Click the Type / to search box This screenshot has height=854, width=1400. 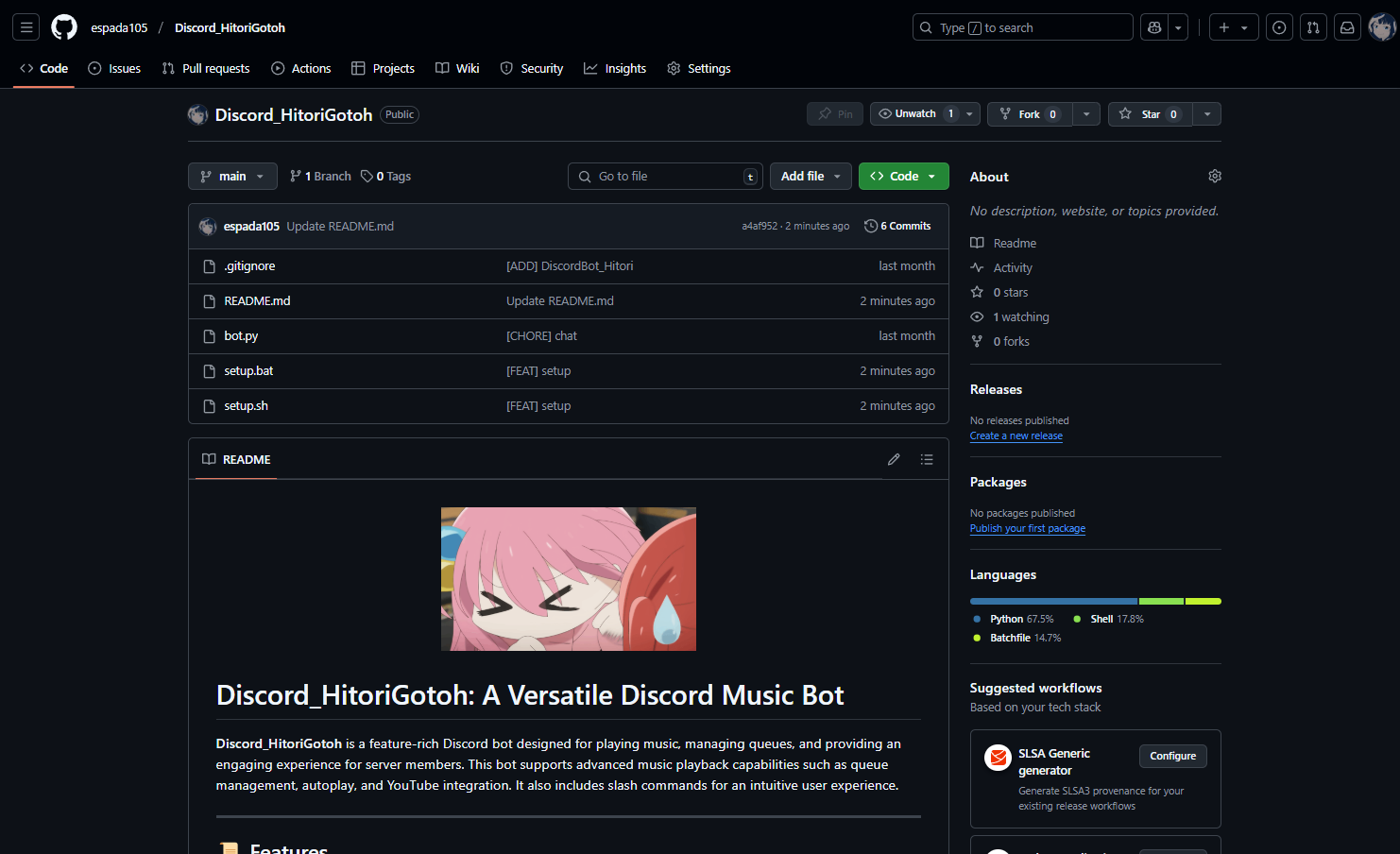pyautogui.click(x=1023, y=27)
